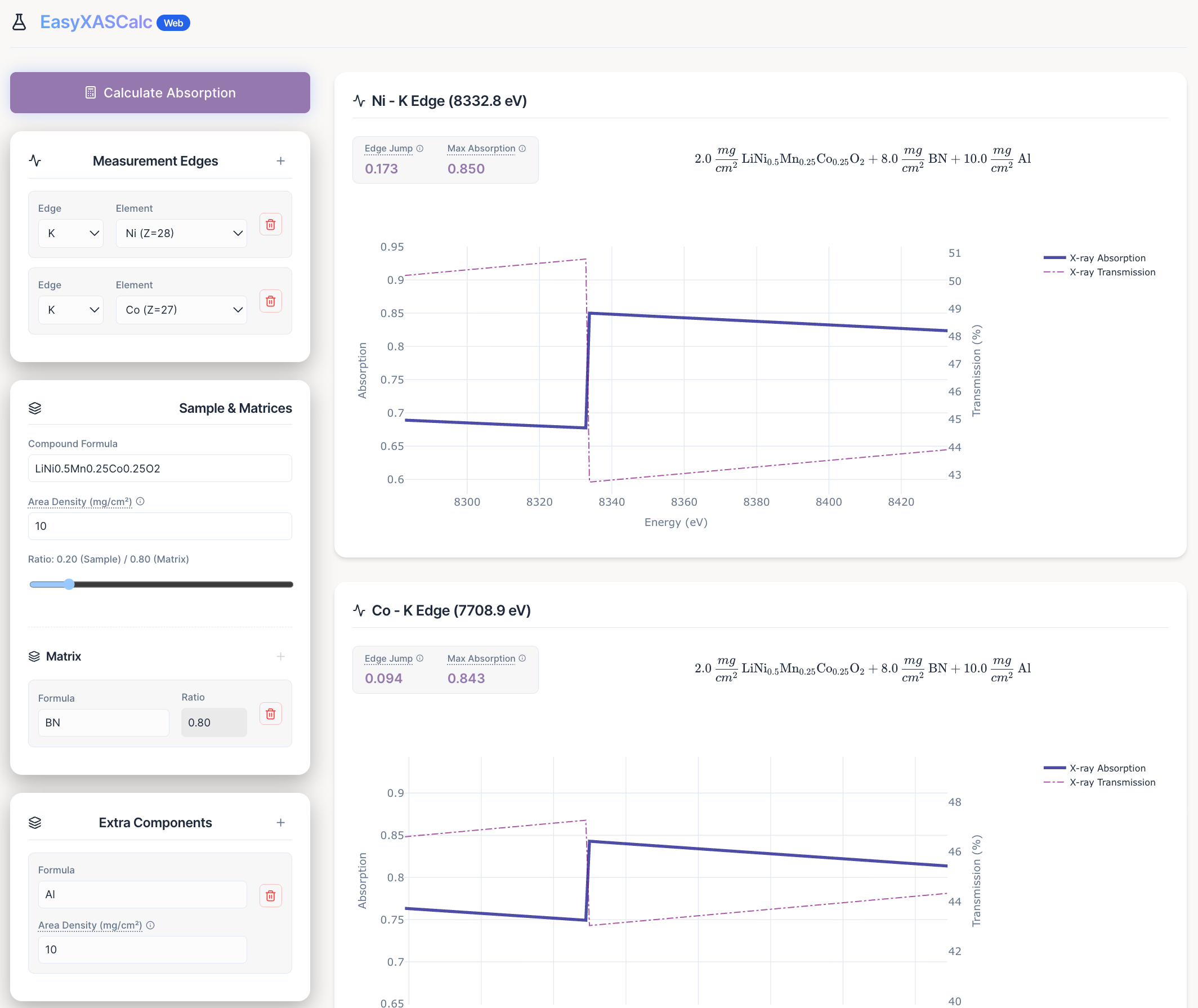Viewport: 1198px width, 1008px height.
Task: Click Co Max Absorption info icon
Action: click(x=522, y=658)
